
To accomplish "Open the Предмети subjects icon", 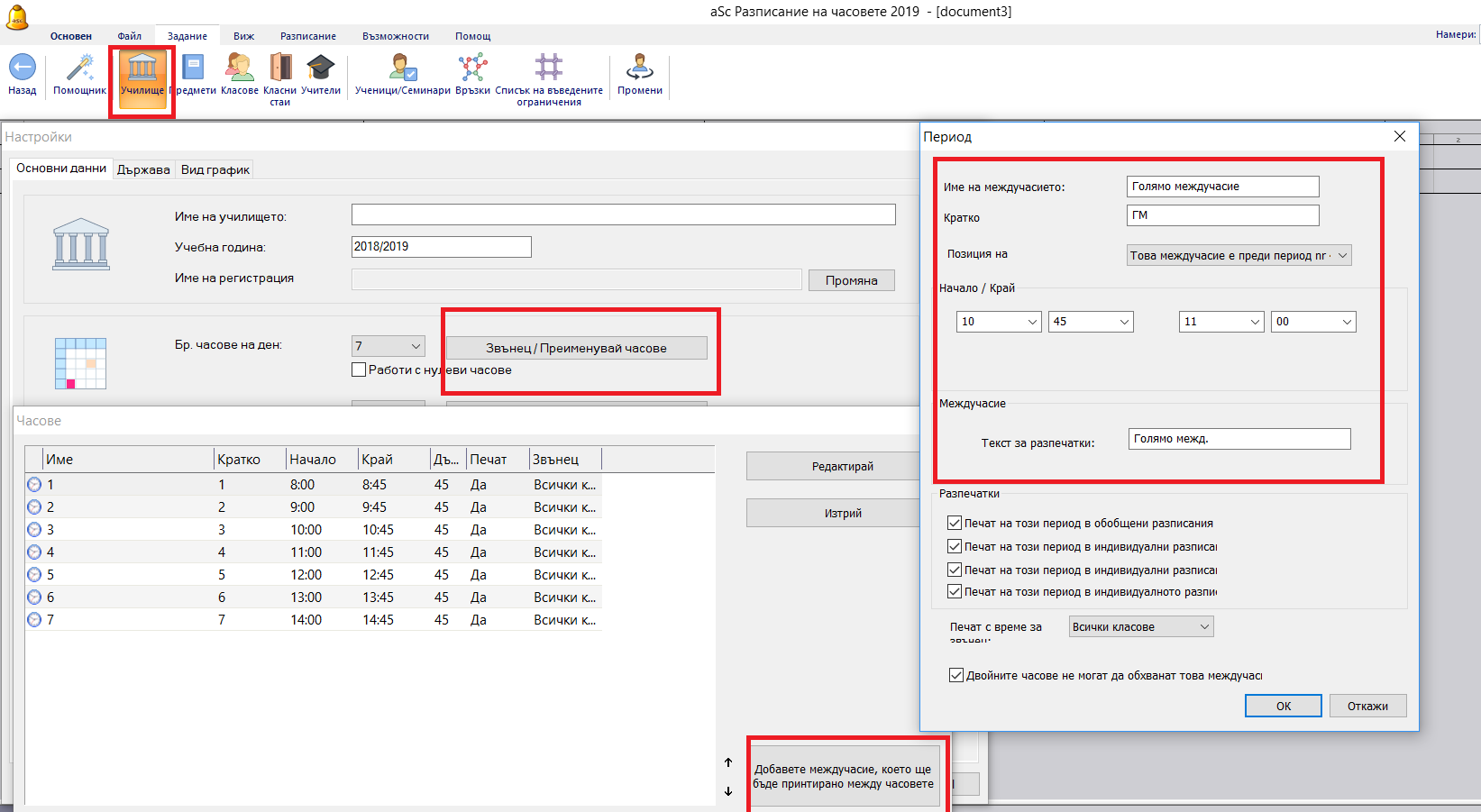I will [193, 68].
